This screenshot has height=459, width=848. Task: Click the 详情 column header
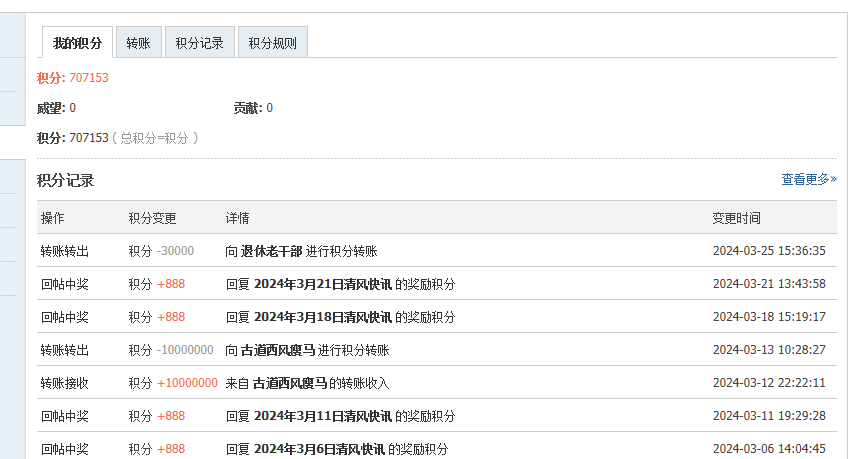tap(237, 218)
